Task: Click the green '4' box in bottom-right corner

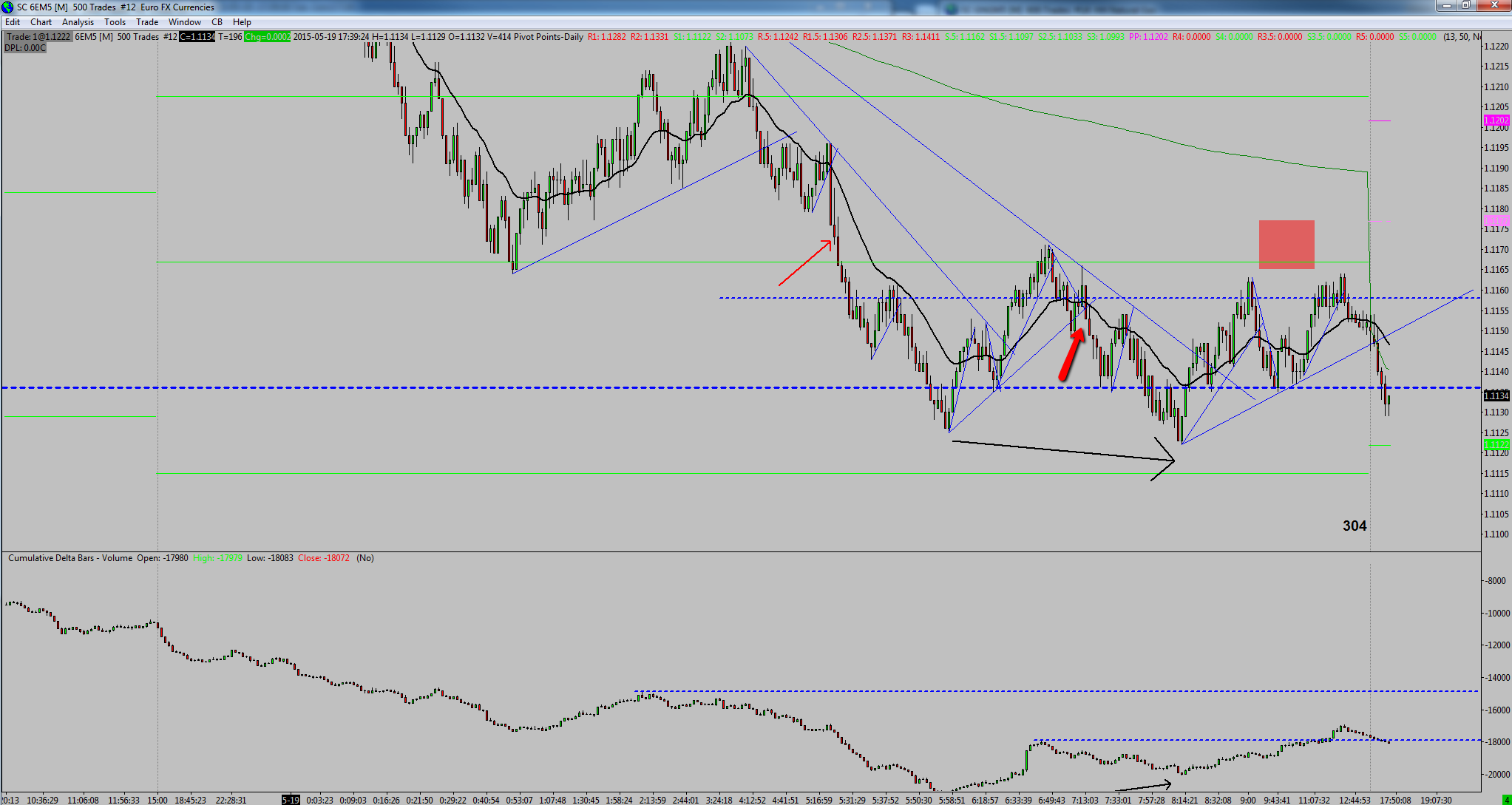Action: point(1506,800)
